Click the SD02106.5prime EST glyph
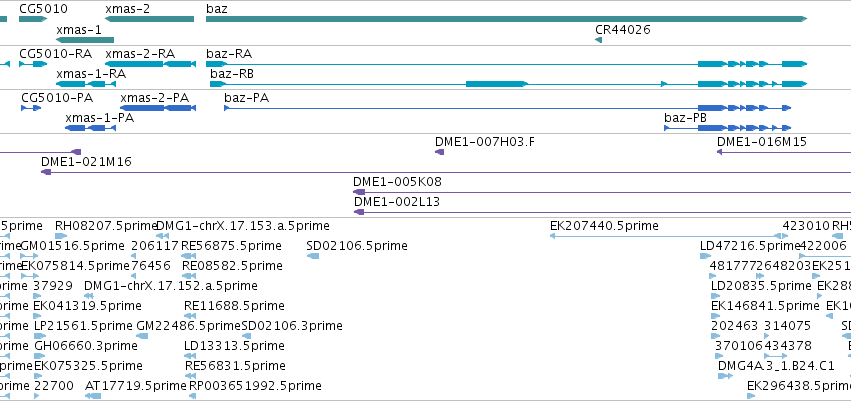Screen dimensions: 851x401 tap(313, 256)
